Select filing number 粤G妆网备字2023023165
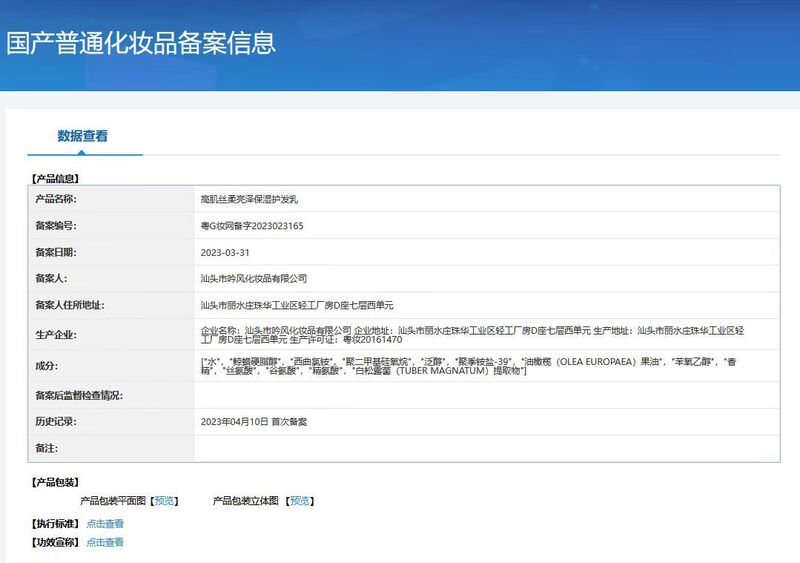 252,226
